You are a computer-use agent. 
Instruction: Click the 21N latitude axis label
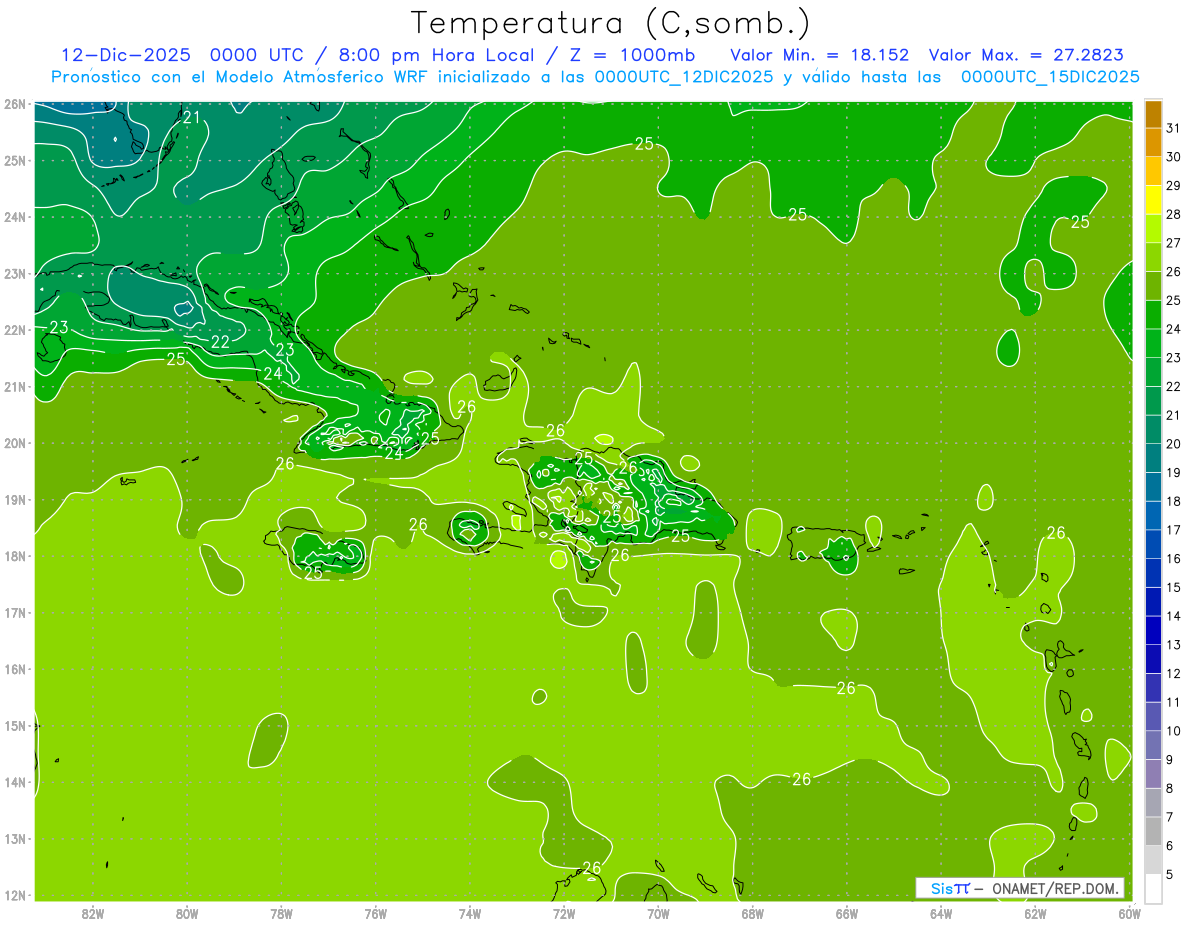tap(15, 386)
